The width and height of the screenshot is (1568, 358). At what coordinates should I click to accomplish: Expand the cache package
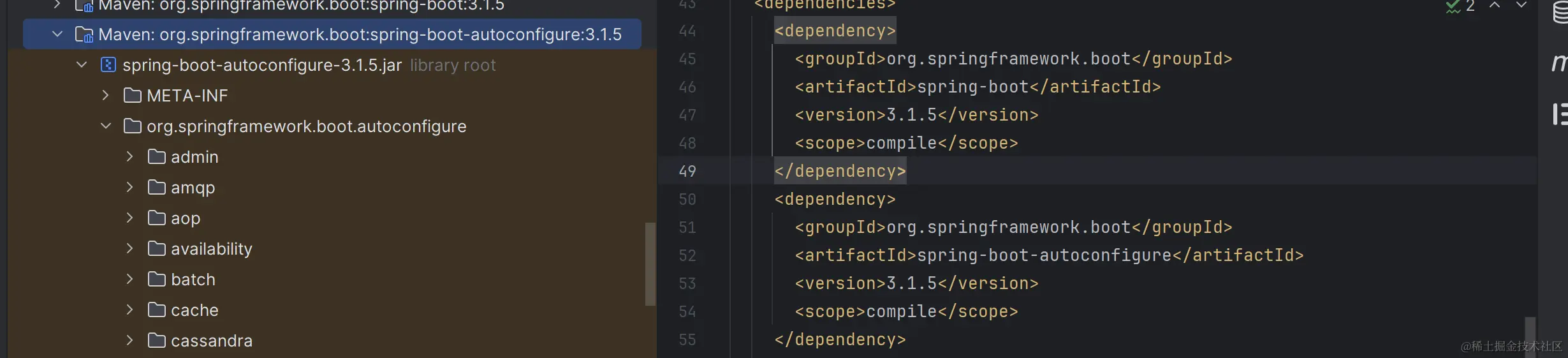click(130, 310)
